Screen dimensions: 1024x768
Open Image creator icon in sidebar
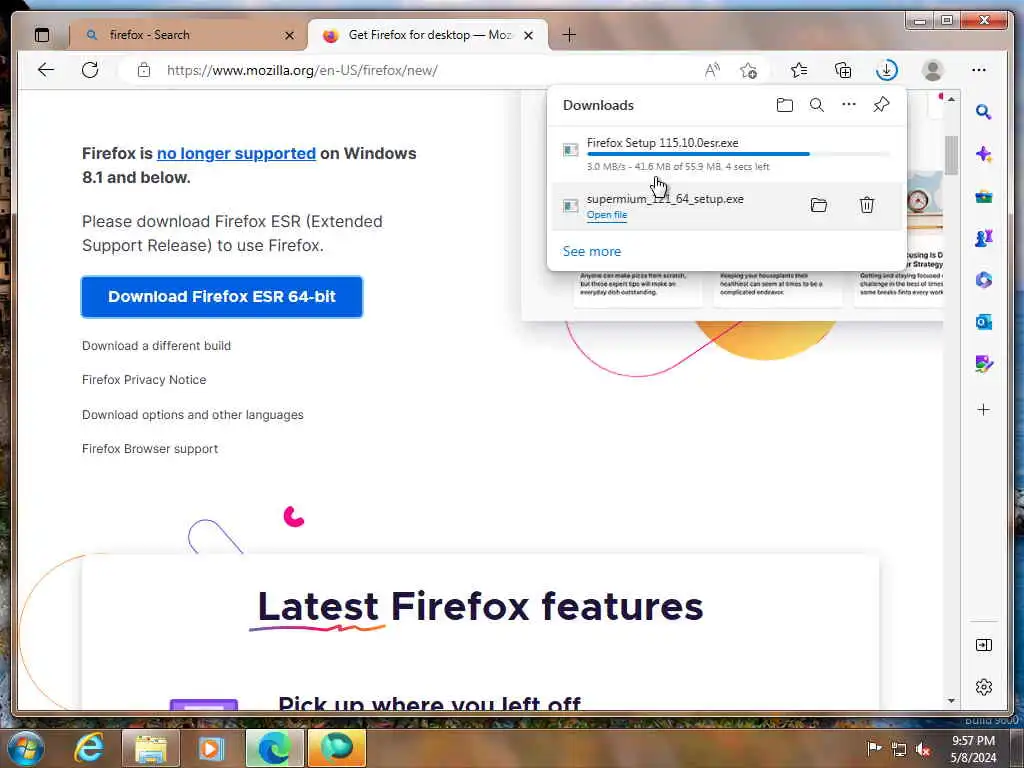[984, 364]
